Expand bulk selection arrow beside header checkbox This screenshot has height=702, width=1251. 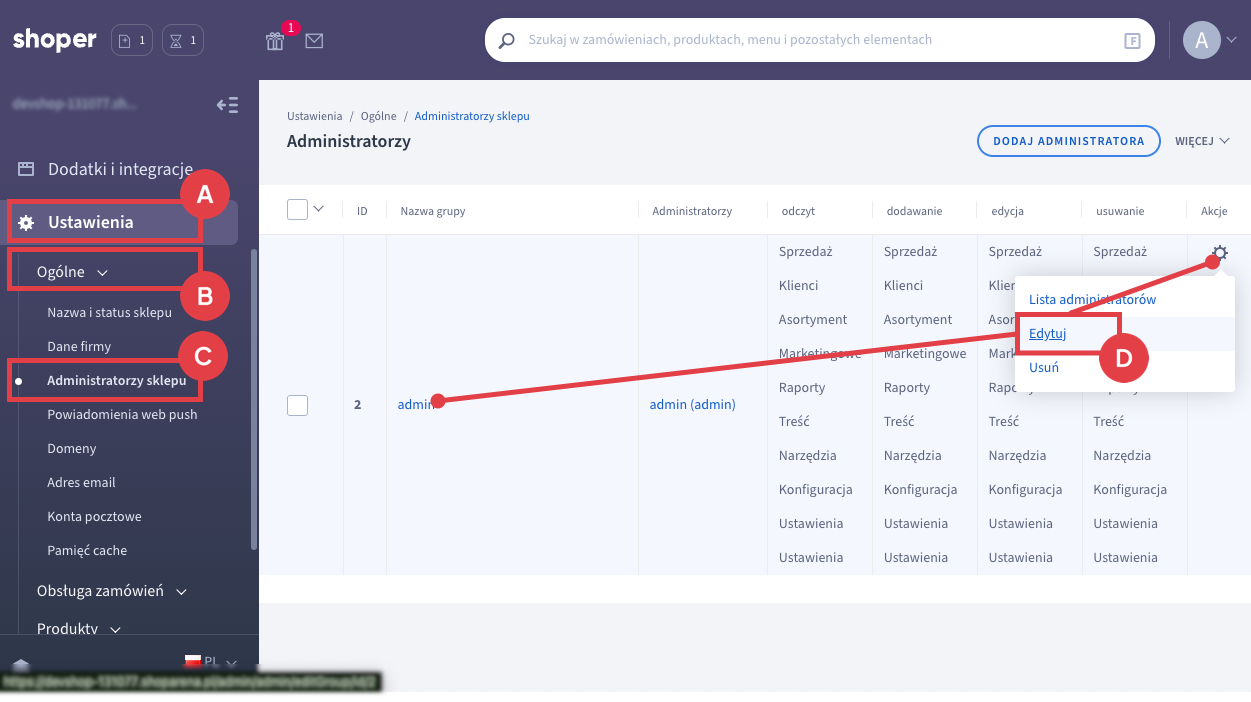319,209
